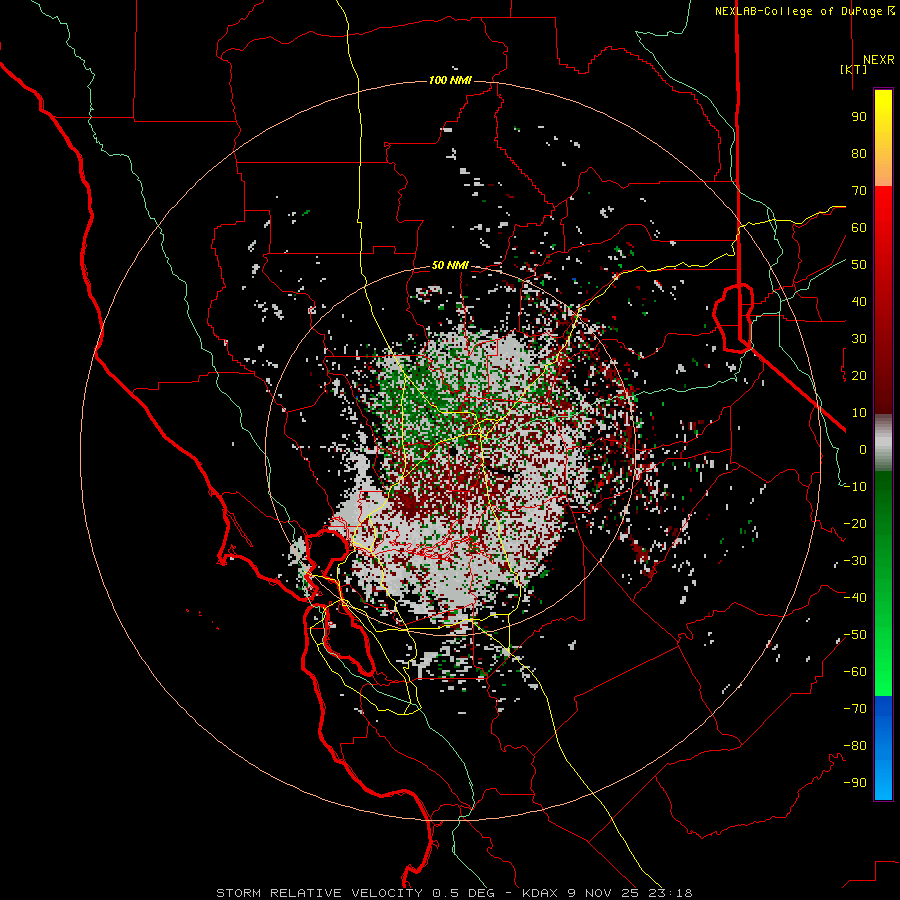Select the 50 value on velocity scale
900x900 pixels.
859,265
